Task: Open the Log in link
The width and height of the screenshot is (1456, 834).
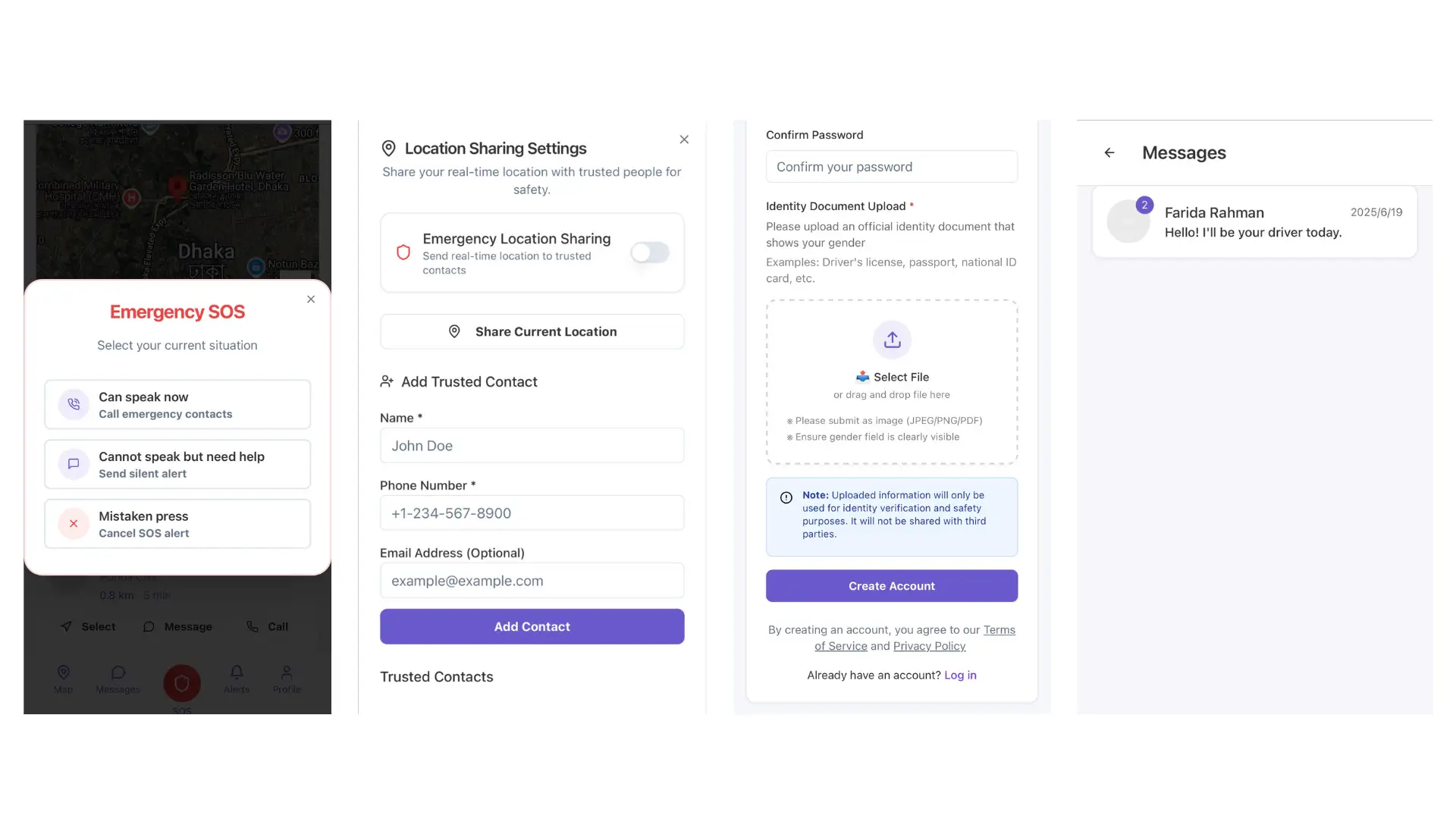Action: point(960,676)
